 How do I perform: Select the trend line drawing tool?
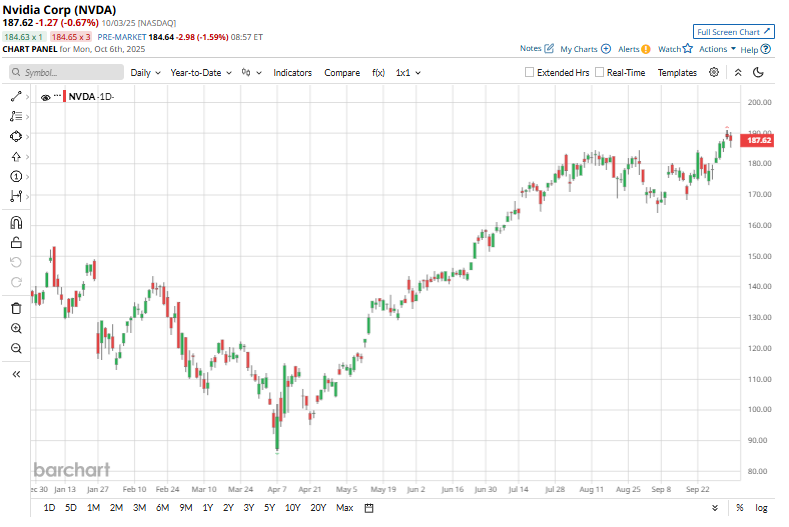tap(16, 96)
